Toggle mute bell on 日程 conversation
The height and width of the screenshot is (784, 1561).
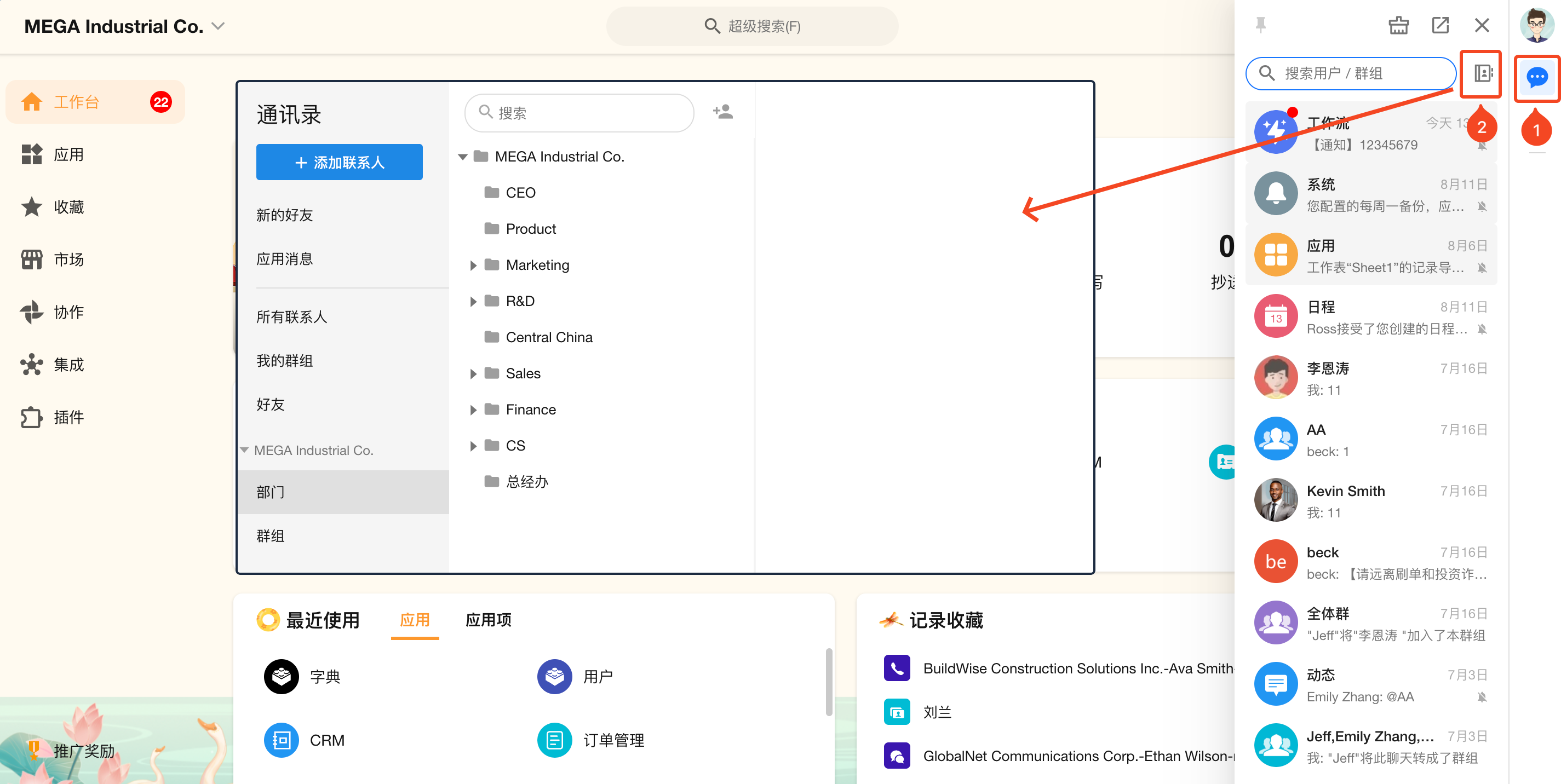coord(1482,329)
